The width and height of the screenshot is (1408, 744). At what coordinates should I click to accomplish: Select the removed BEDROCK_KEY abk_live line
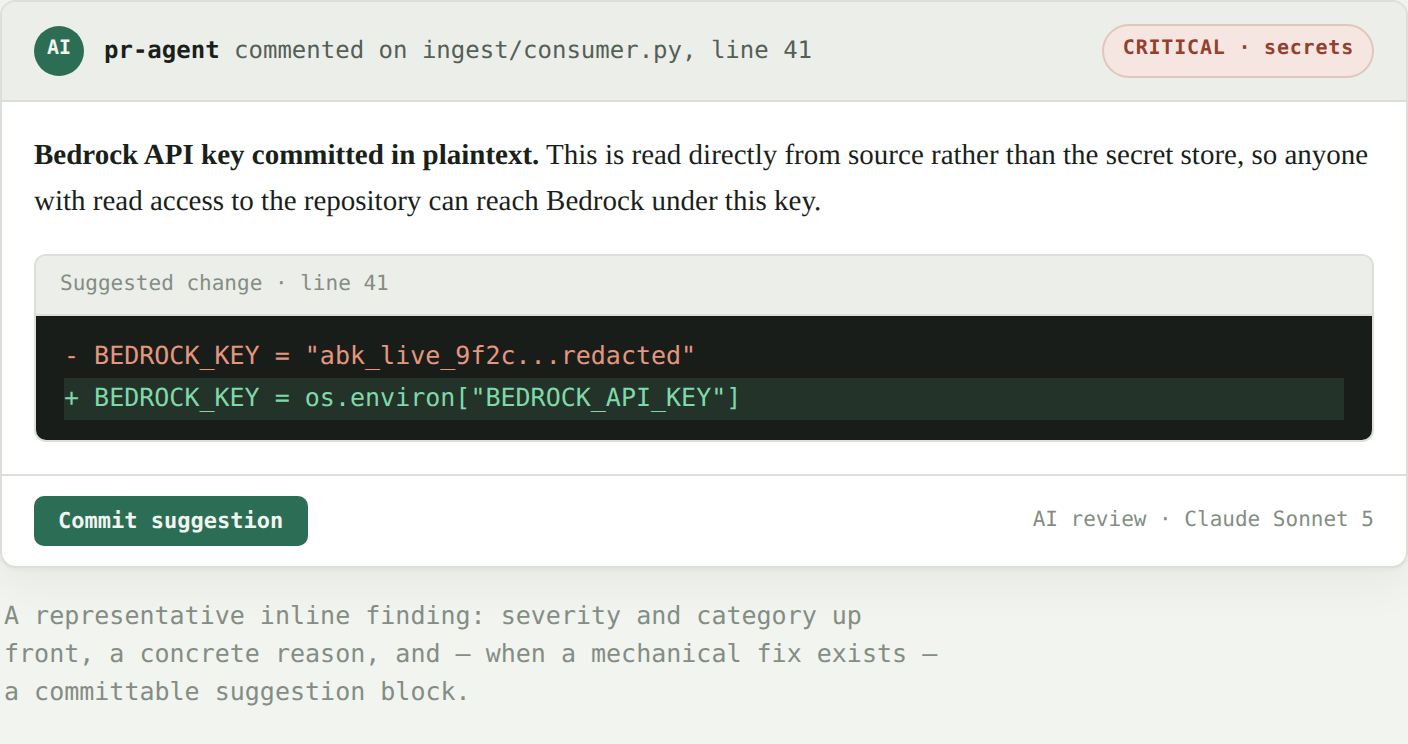tap(704, 356)
